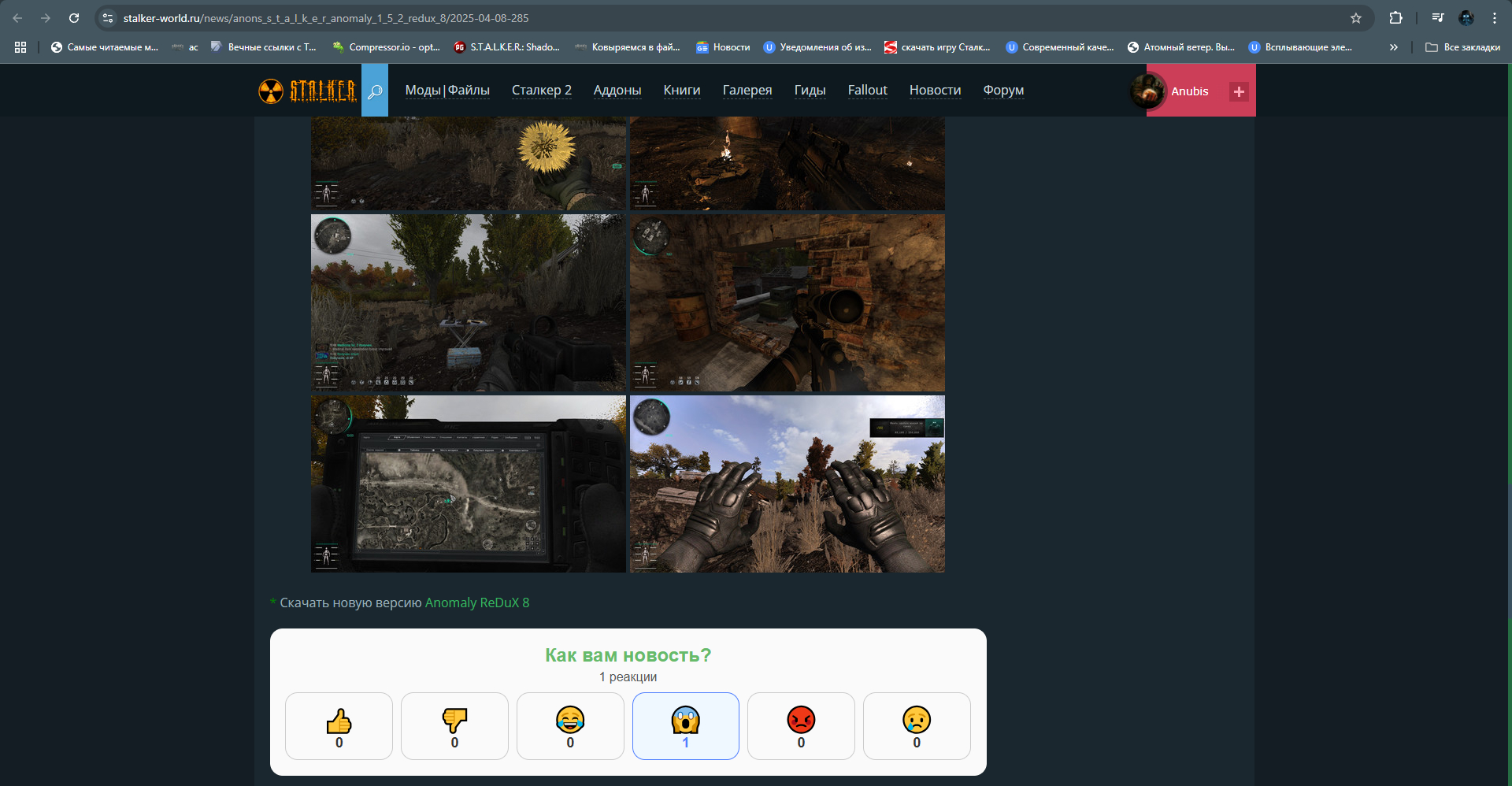This screenshot has width=1512, height=786.
Task: Open the site info icon in the address bar
Action: tap(109, 18)
